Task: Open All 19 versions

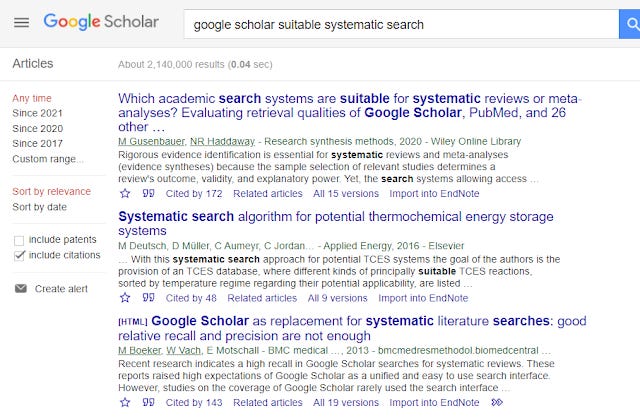Action: (x=346, y=402)
